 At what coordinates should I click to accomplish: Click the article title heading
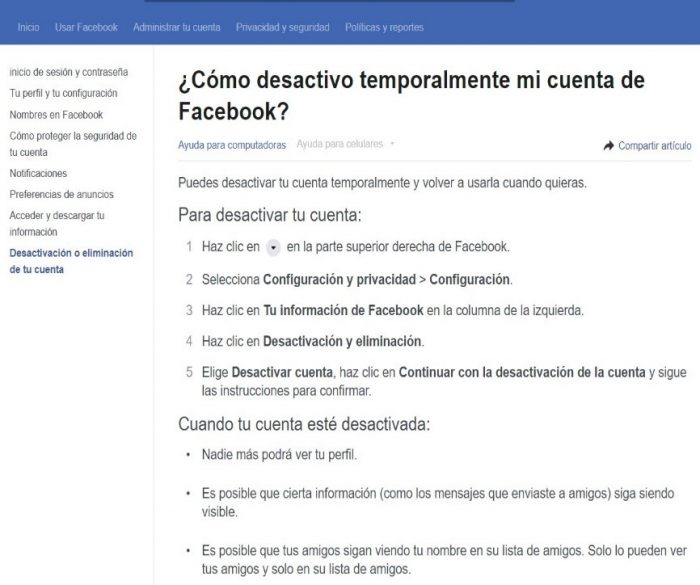(411, 96)
